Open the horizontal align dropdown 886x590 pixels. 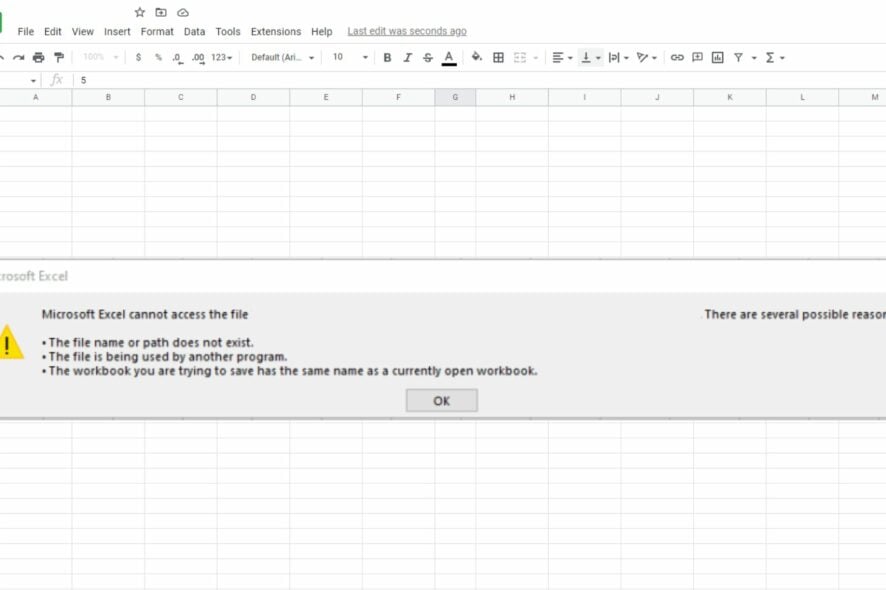click(x=562, y=57)
